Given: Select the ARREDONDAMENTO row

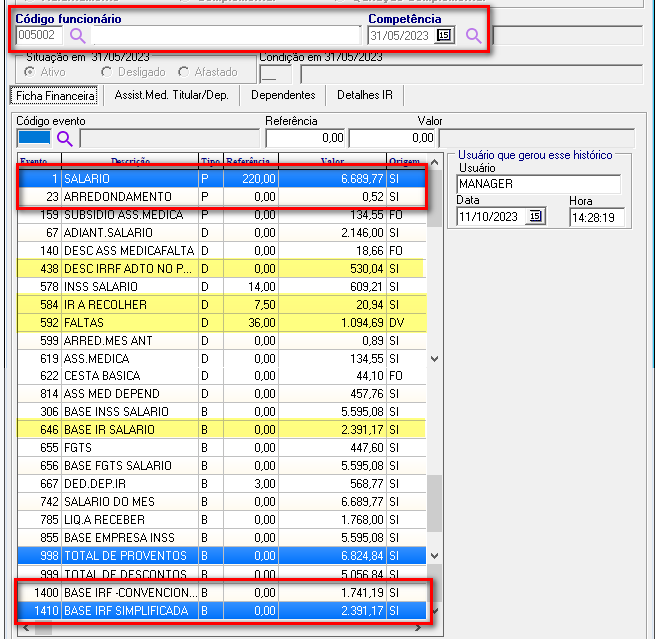Looking at the screenshot, I should 221,197.
